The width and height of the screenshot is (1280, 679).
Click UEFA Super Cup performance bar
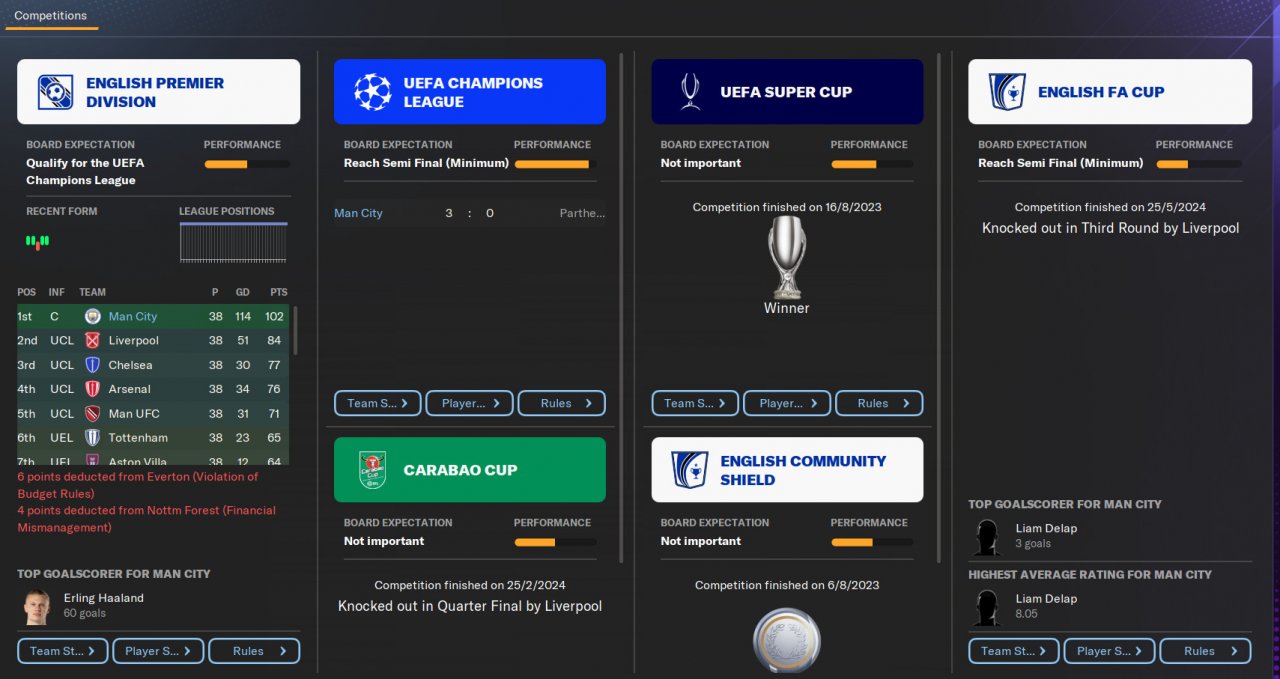tap(872, 164)
